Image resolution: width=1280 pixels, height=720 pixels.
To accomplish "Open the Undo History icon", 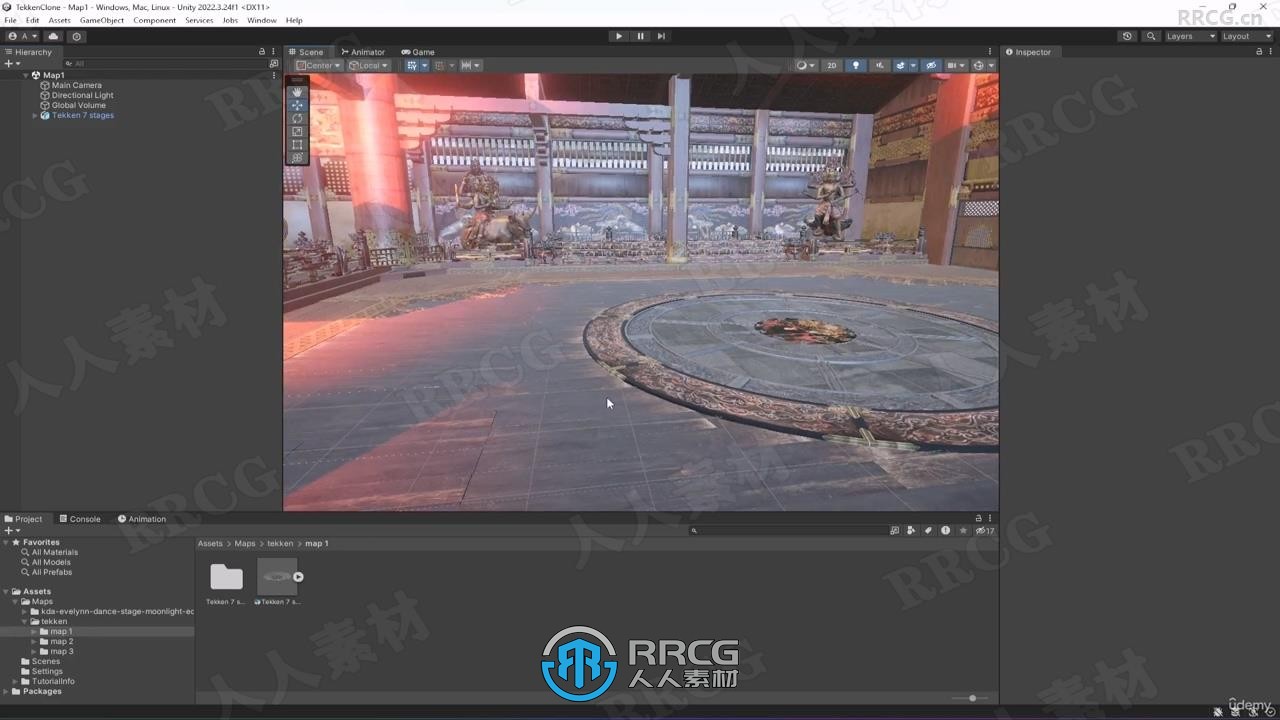I will 1127,36.
